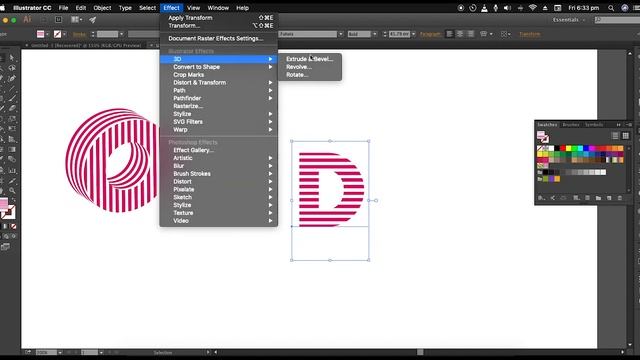Image resolution: width=640 pixels, height=360 pixels.
Task: Click the Paragraph link in the control bar
Action: pyautogui.click(x=430, y=34)
